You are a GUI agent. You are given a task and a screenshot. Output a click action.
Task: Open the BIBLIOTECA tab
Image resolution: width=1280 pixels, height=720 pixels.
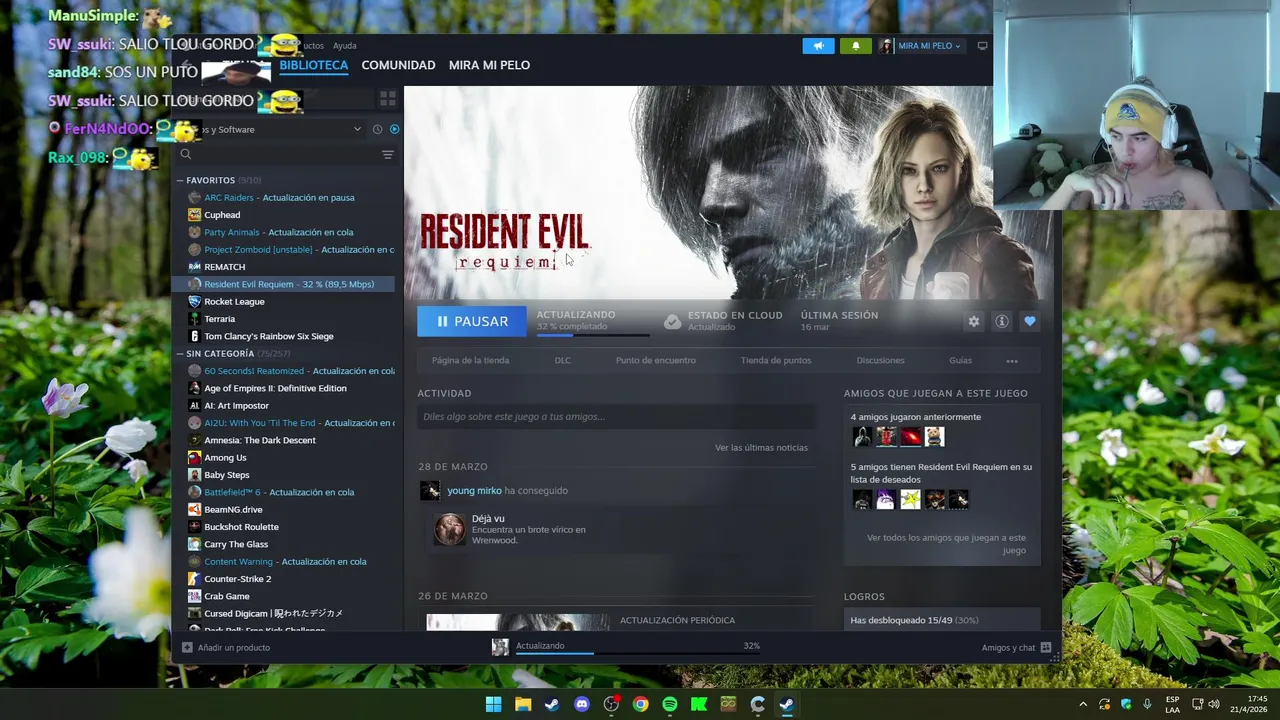313,65
